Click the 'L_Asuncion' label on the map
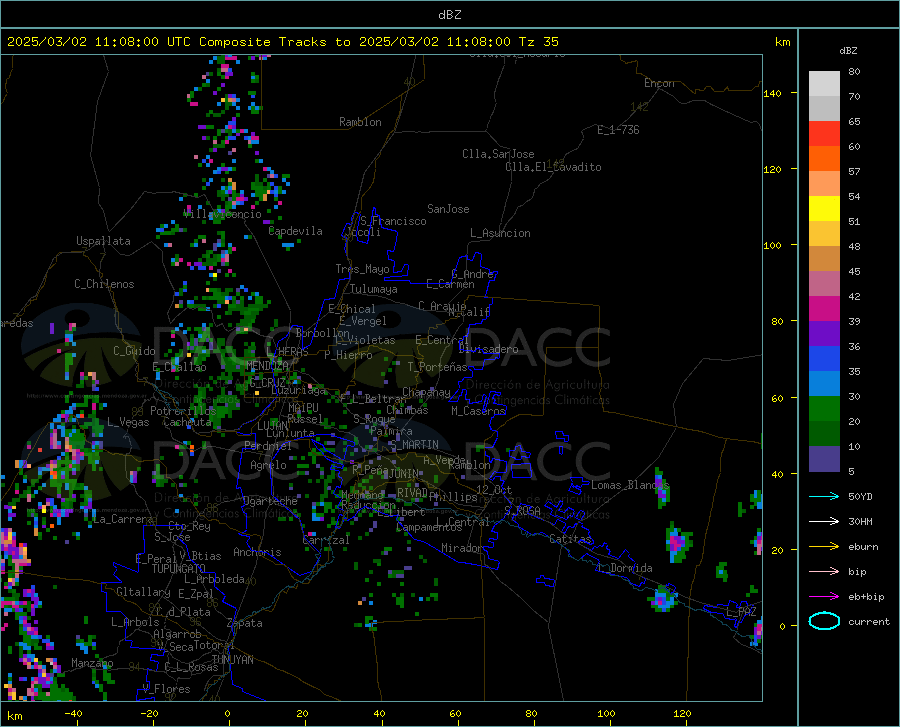Screen dimensions: 900x727 point(500,233)
